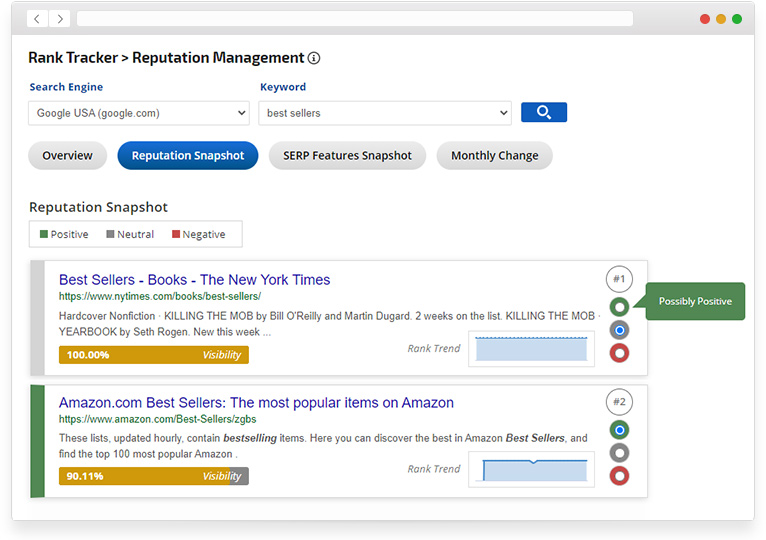Go to the Monthly Change tab
Image resolution: width=766 pixels, height=540 pixels.
point(494,156)
